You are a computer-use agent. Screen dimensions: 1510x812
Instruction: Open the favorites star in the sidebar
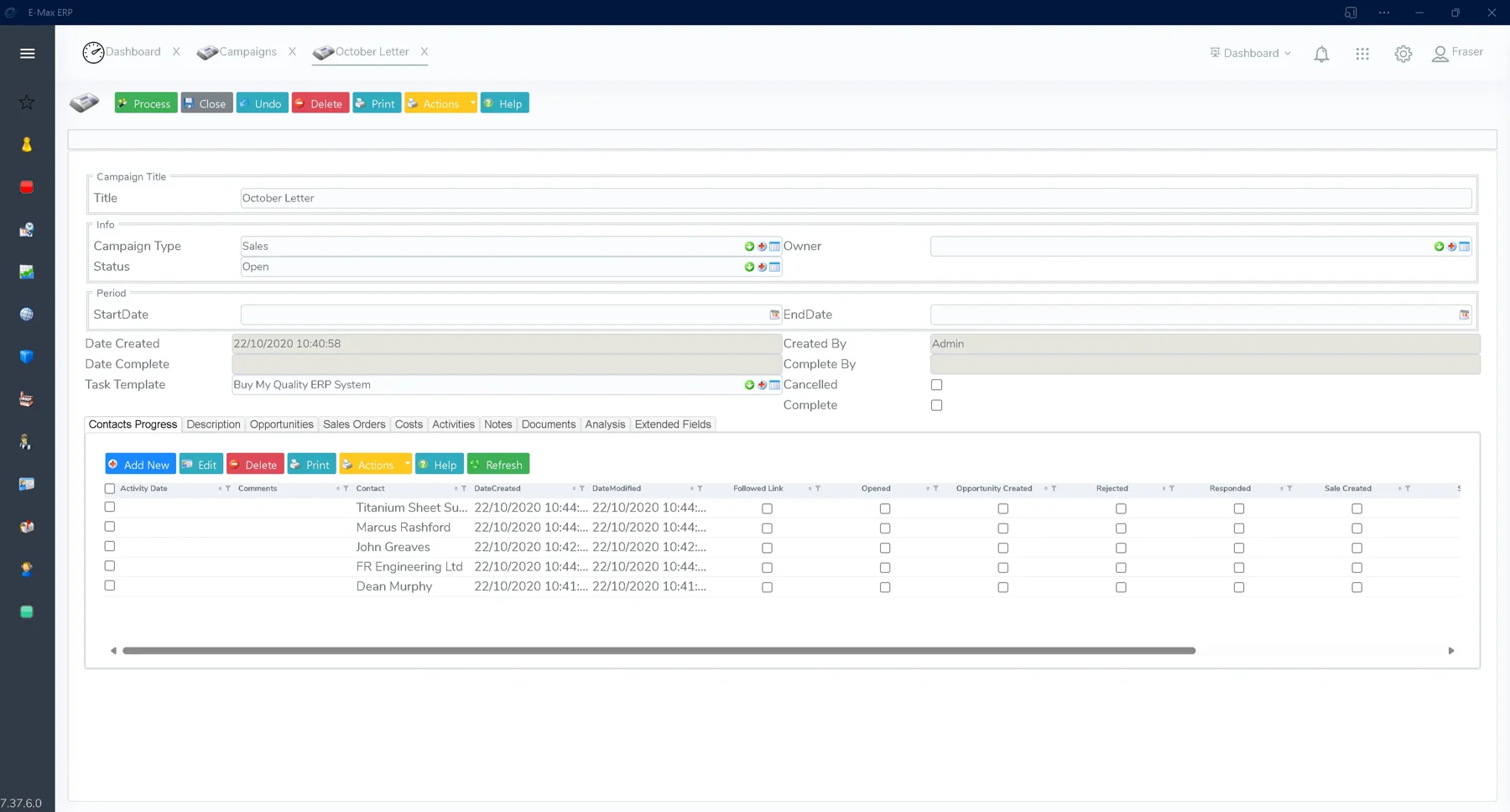click(27, 102)
